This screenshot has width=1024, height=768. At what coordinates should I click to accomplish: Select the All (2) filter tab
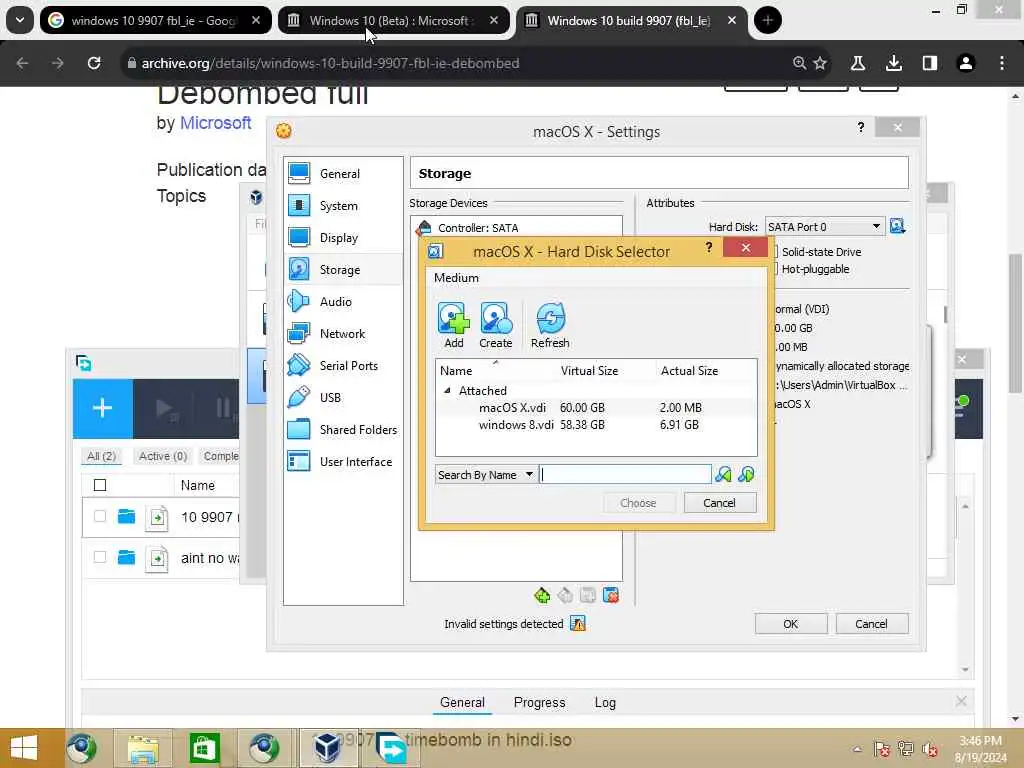pos(101,456)
